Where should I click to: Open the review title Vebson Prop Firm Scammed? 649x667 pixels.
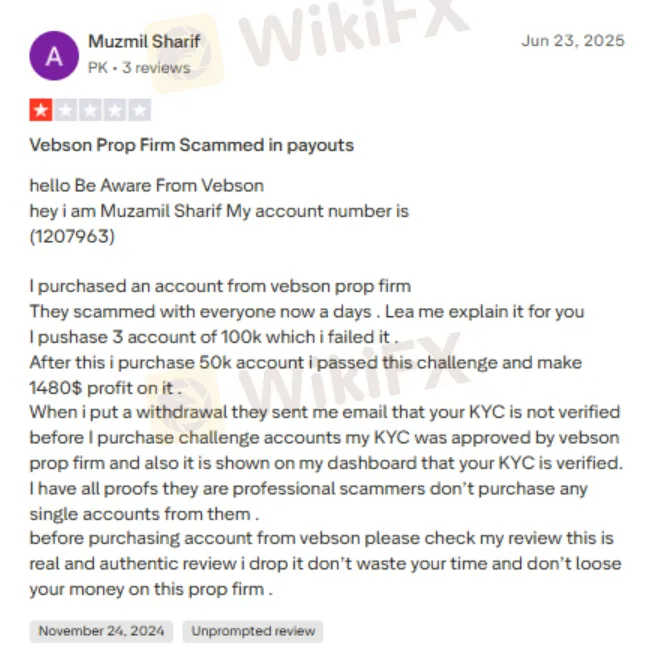(x=191, y=145)
